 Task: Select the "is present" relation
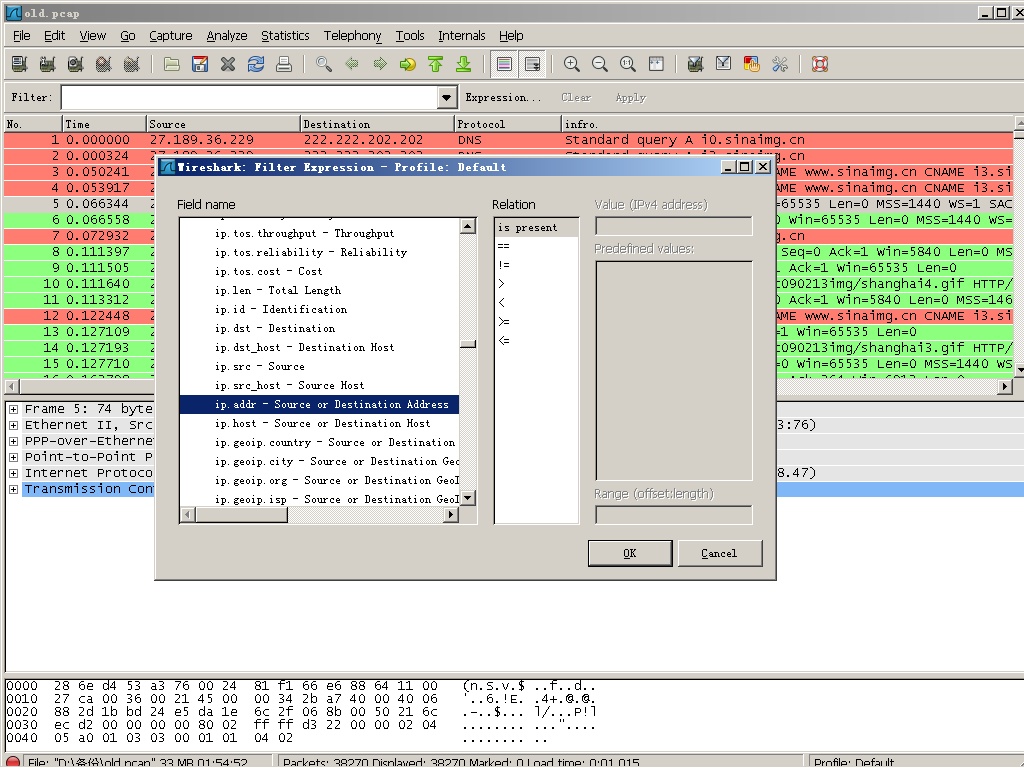click(x=536, y=227)
